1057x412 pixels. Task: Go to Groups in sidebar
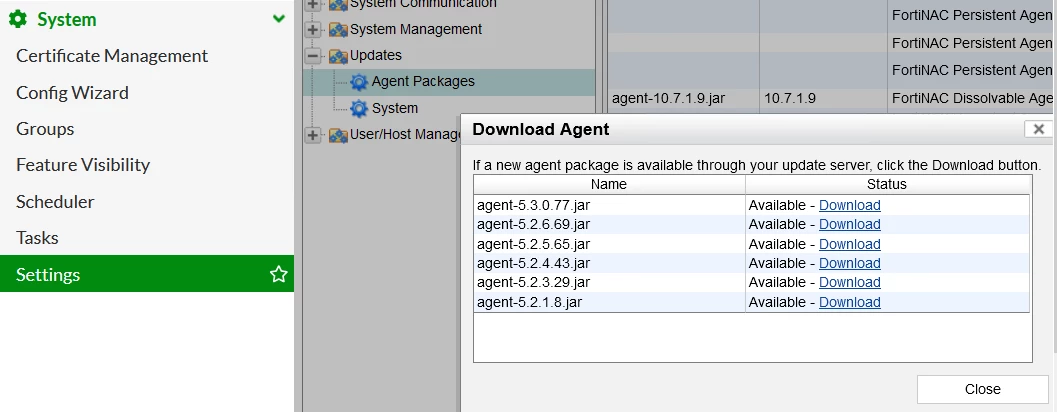click(x=45, y=129)
